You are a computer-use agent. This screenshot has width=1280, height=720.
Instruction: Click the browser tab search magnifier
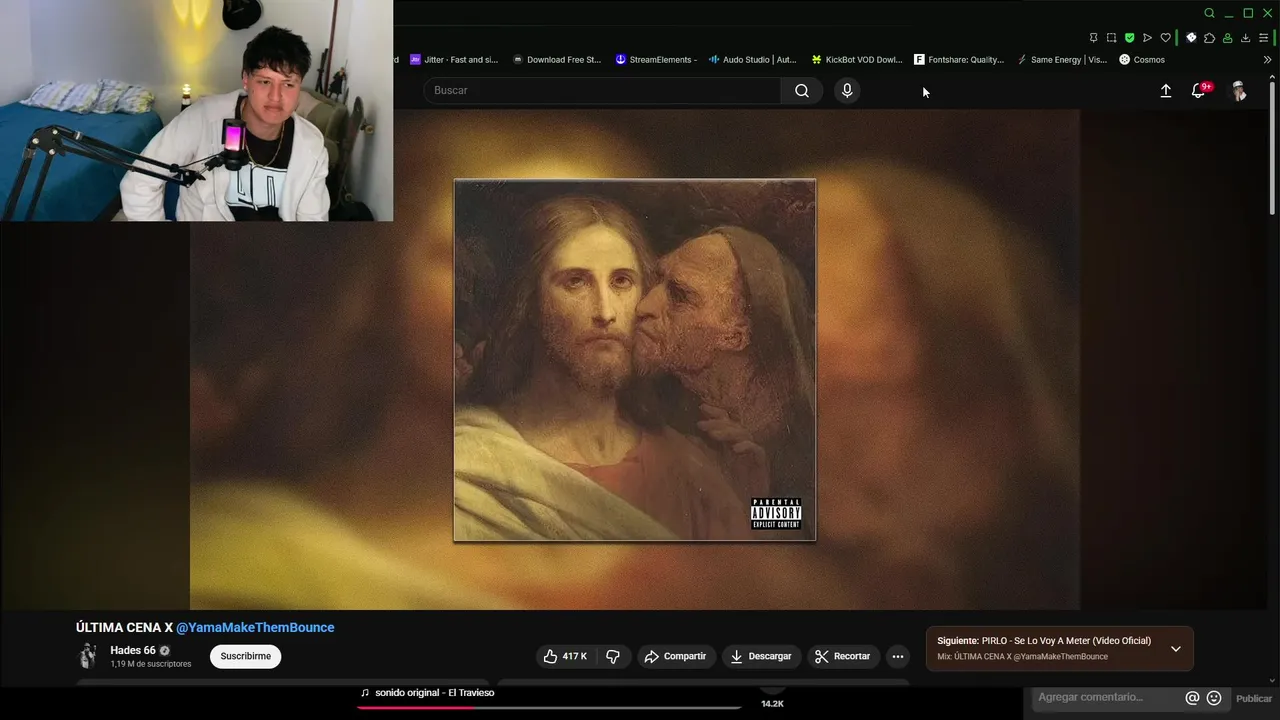point(1209,13)
